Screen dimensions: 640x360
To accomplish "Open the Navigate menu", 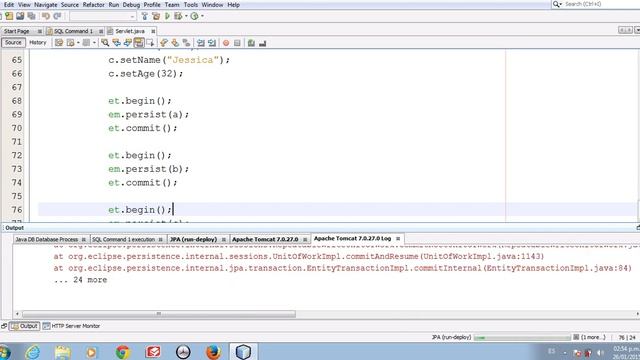I will (x=45, y=5).
